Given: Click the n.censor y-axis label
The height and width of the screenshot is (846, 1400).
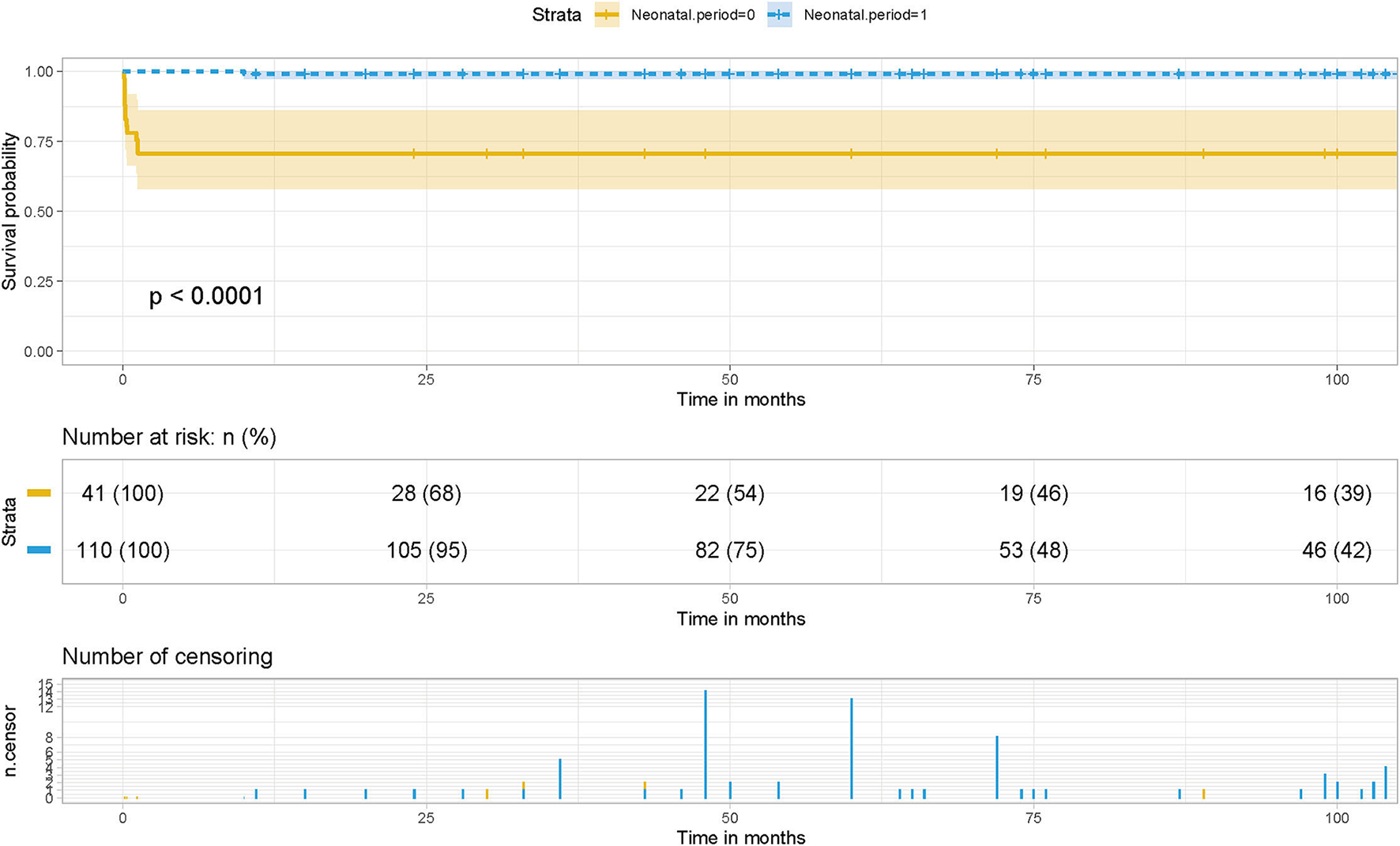Looking at the screenshot, I should tap(9, 742).
